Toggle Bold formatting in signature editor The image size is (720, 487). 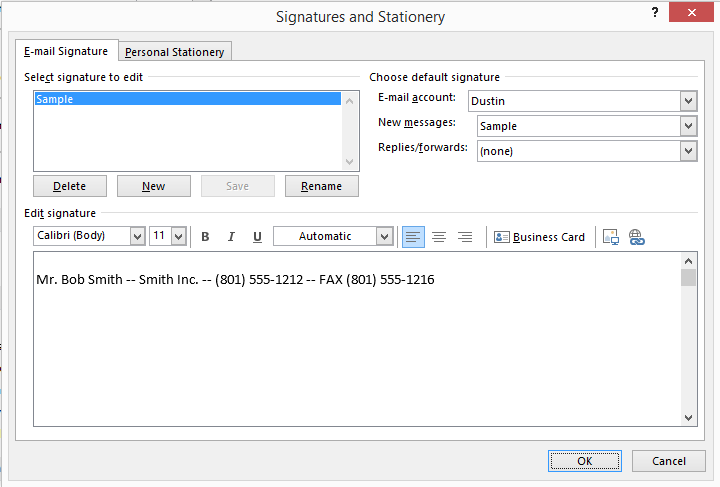(205, 237)
